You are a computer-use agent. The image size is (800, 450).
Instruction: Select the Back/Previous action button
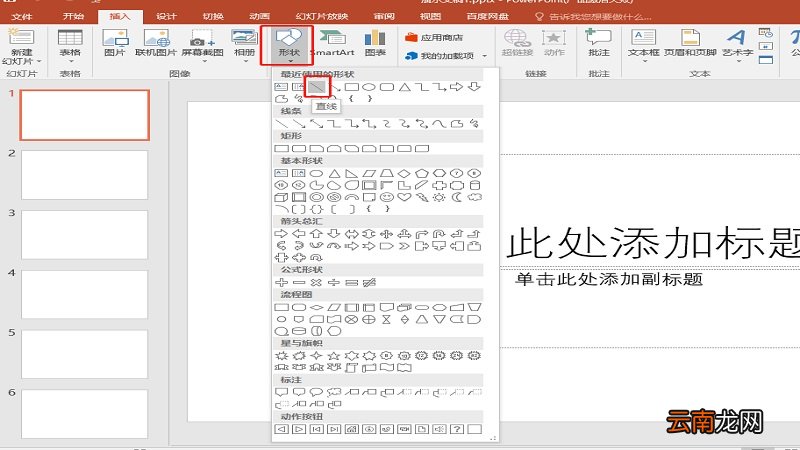point(281,429)
